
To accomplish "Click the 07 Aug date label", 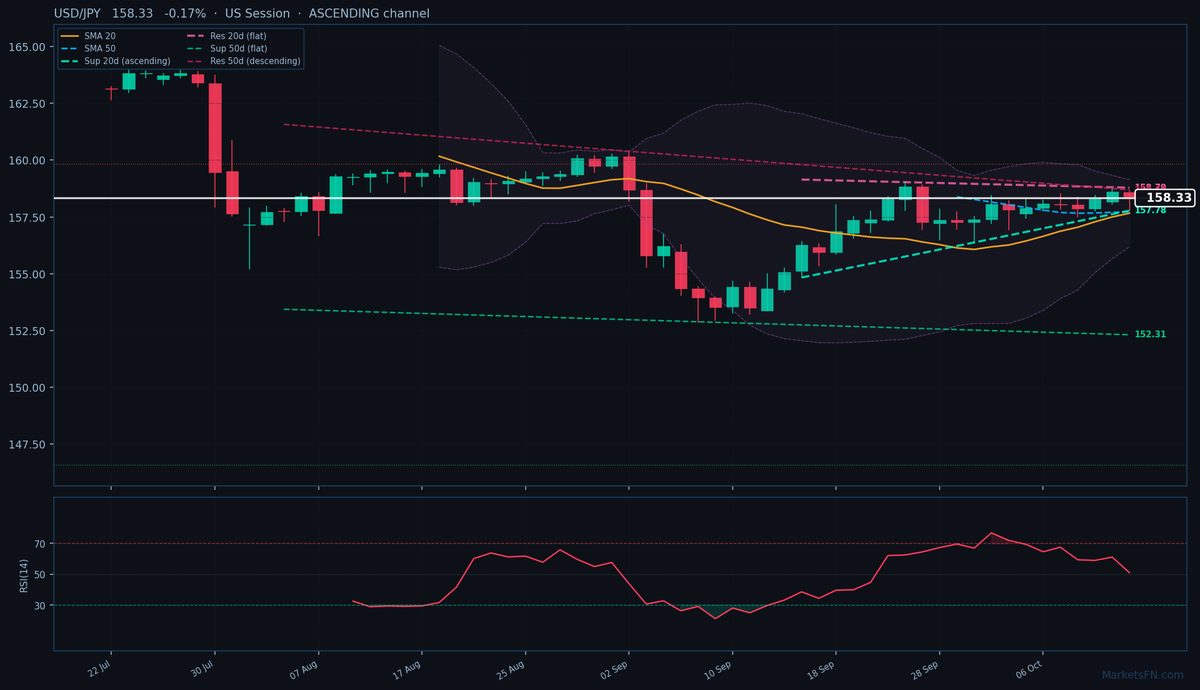I will 304,669.
